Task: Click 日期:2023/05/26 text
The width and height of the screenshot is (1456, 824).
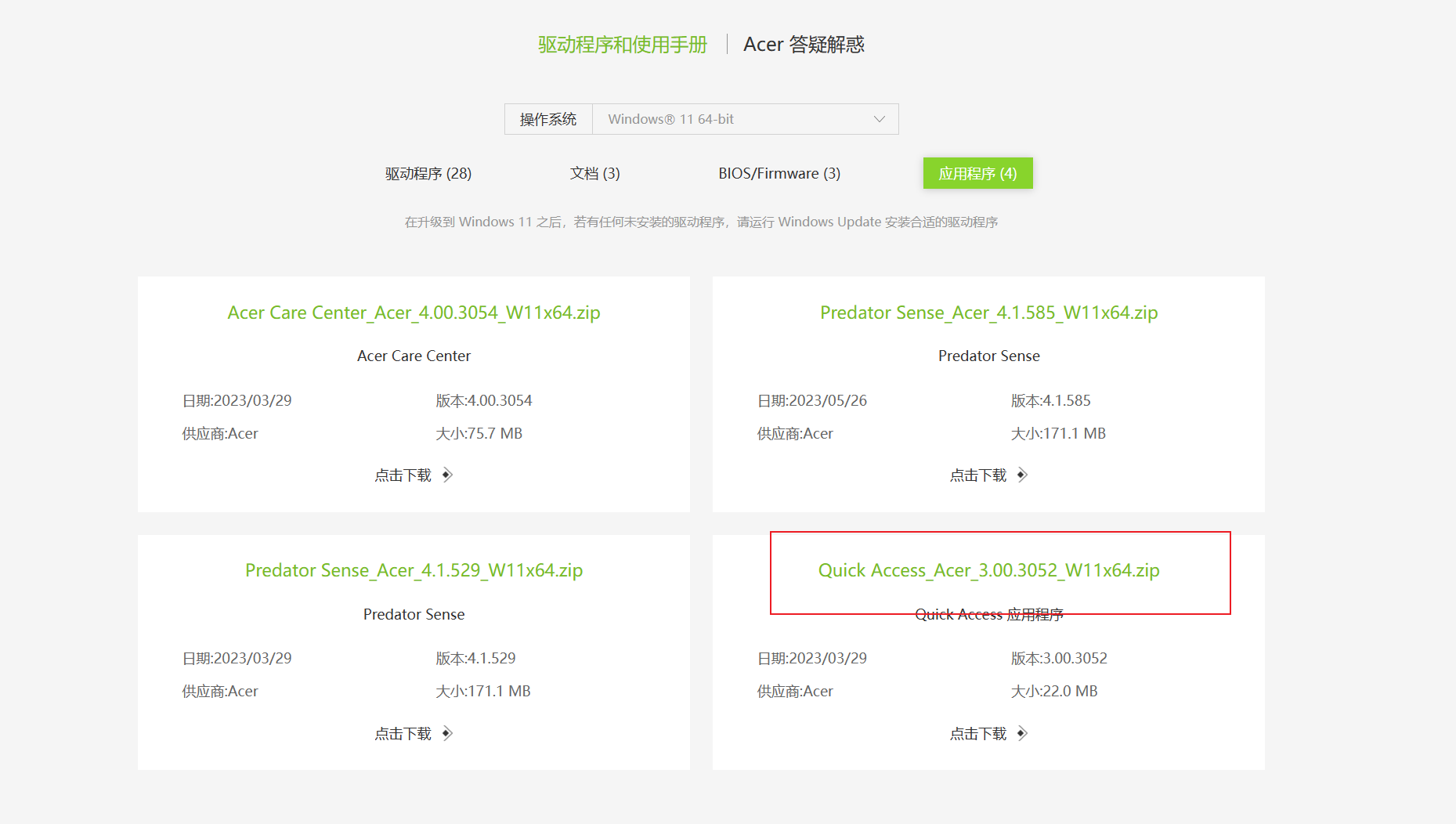Action: 812,400
